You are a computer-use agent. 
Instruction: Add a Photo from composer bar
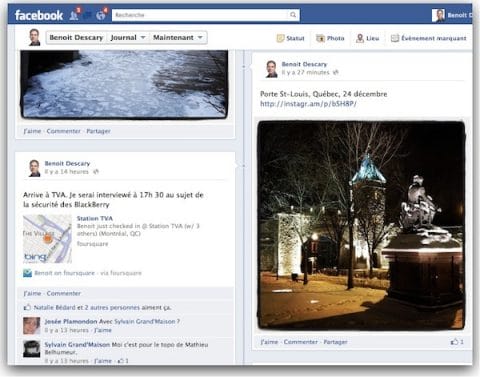[x=330, y=38]
